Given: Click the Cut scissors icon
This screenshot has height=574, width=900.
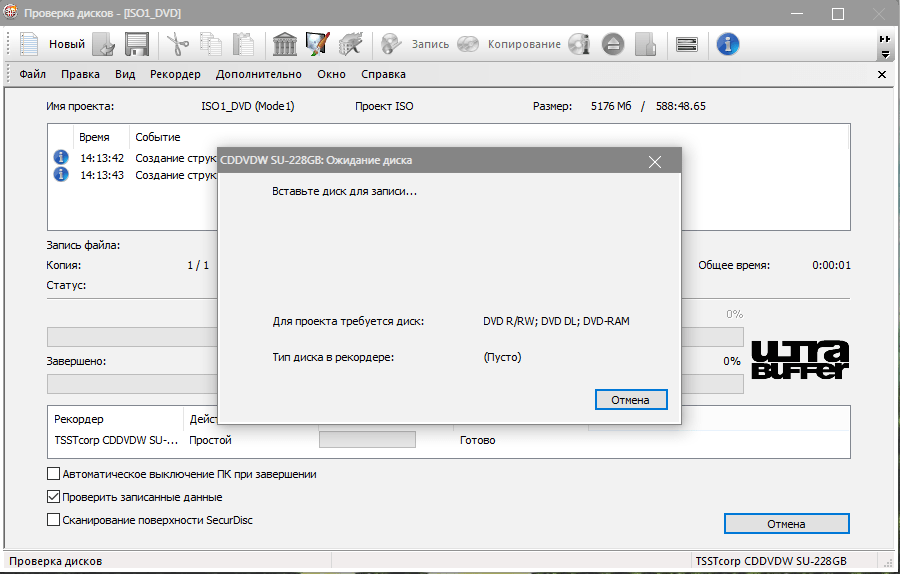Looking at the screenshot, I should 178,44.
